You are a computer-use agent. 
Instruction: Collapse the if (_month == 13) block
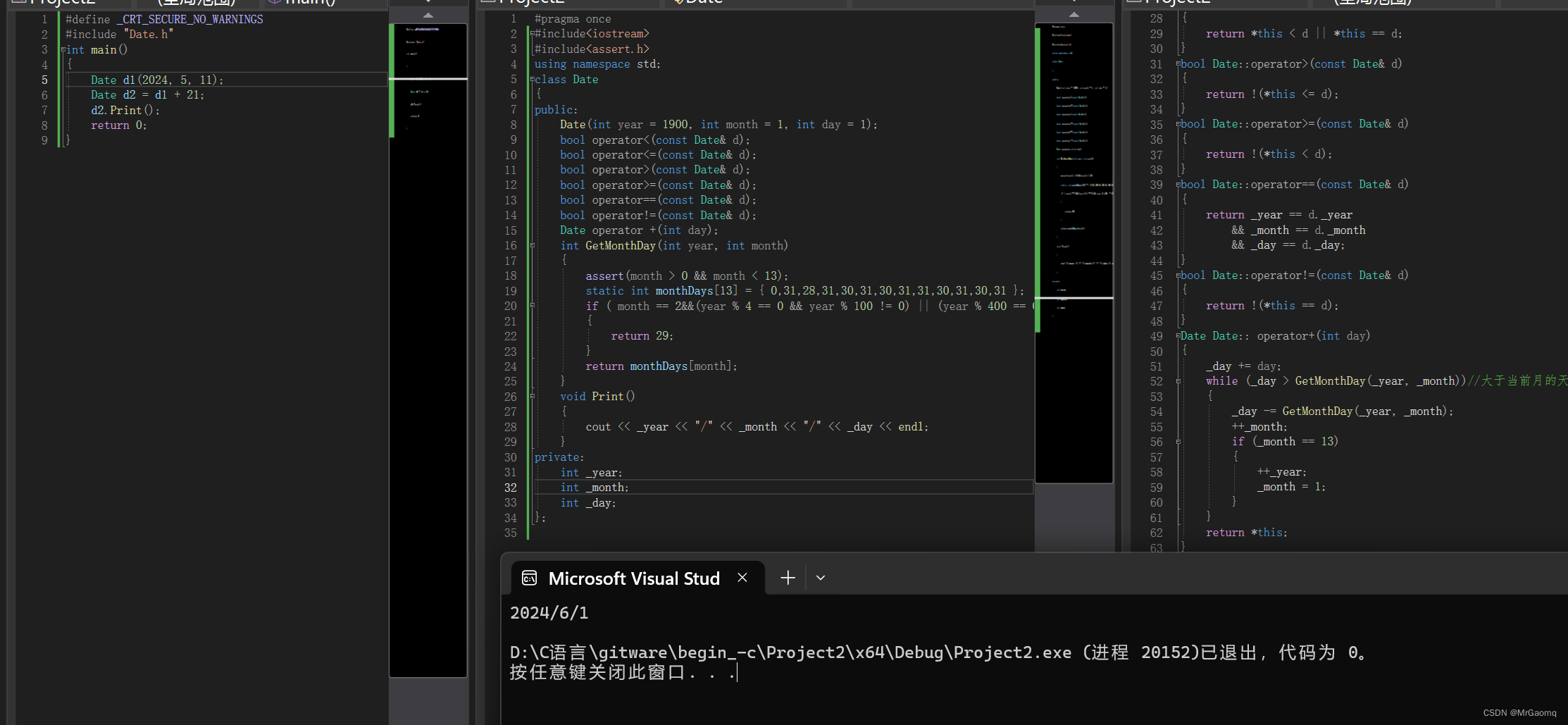click(x=1178, y=442)
